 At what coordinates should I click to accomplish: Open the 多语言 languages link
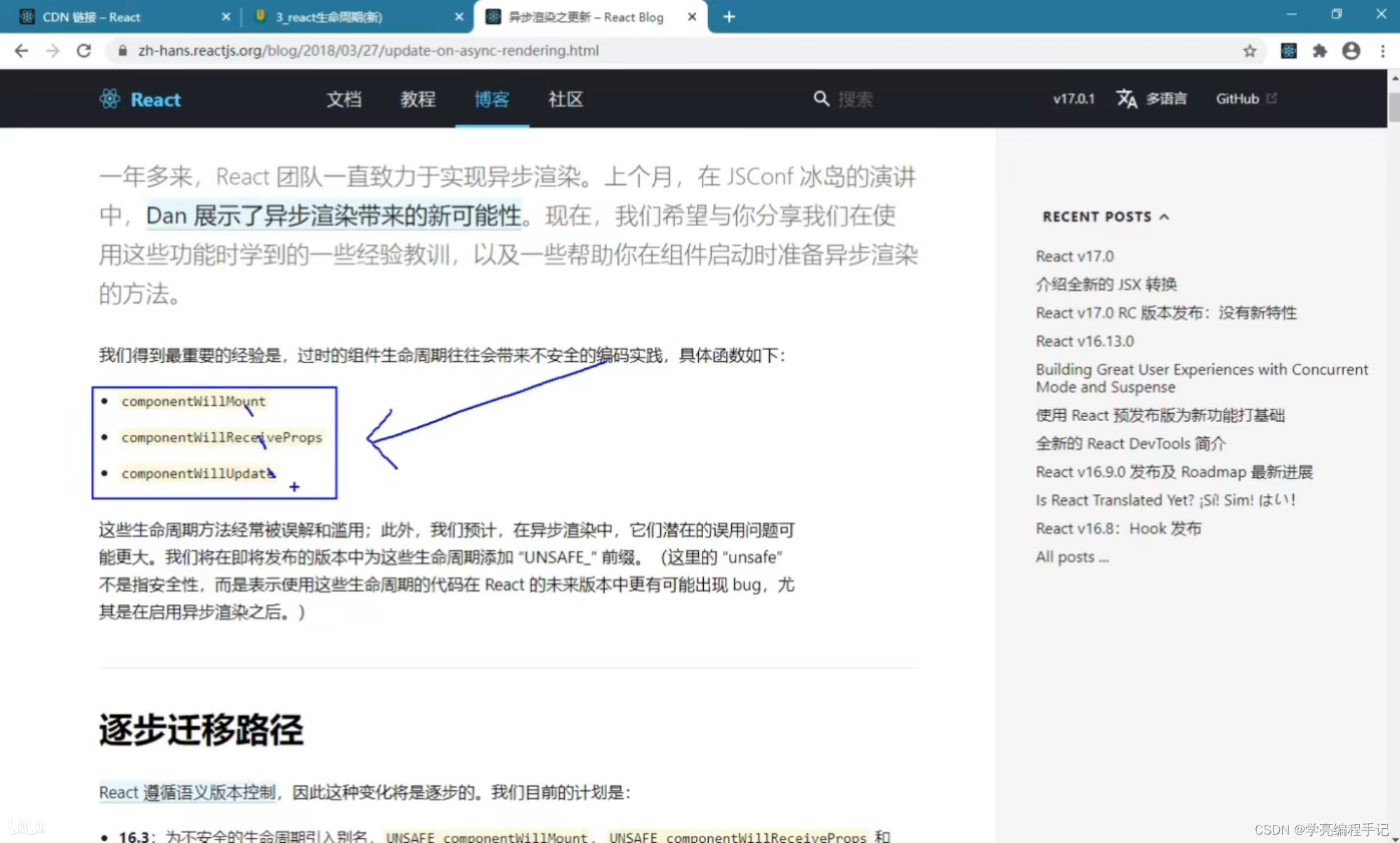[1166, 99]
